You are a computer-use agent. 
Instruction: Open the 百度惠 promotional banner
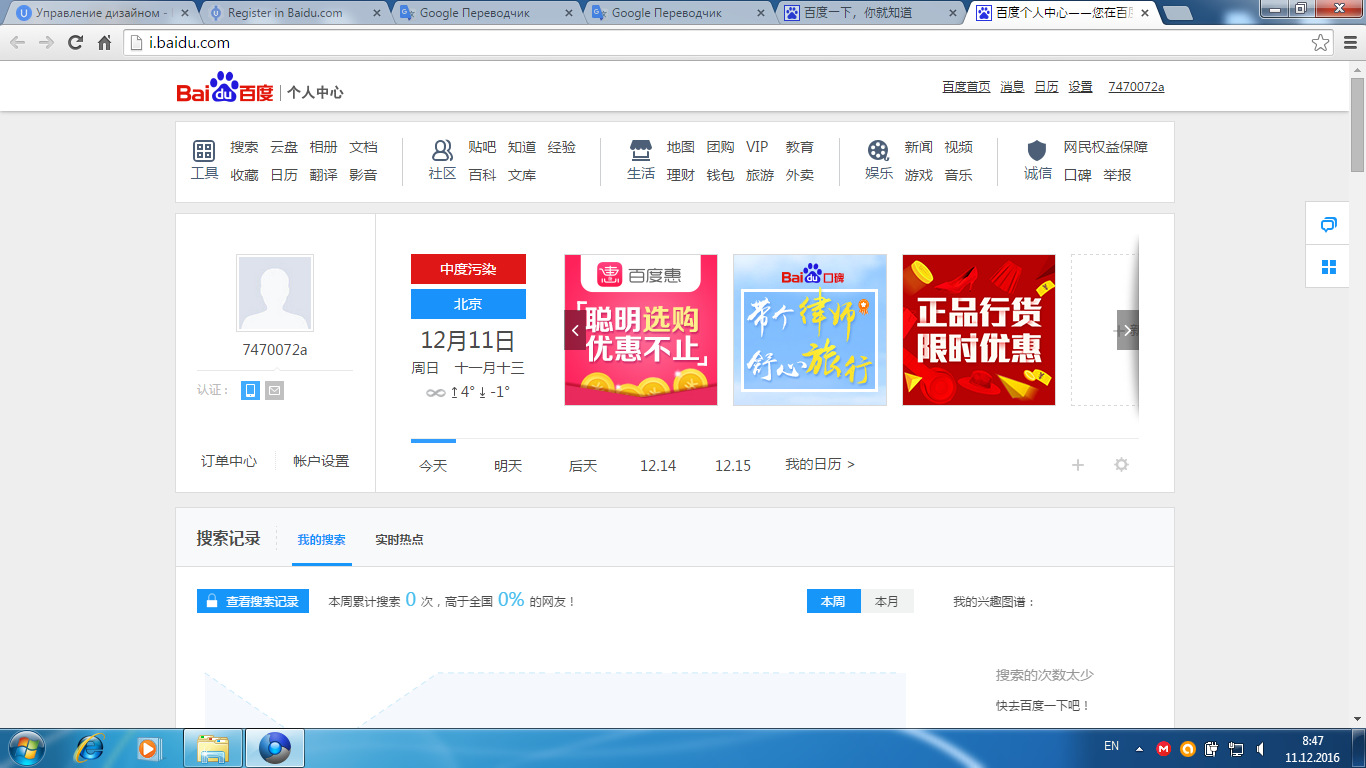point(641,330)
